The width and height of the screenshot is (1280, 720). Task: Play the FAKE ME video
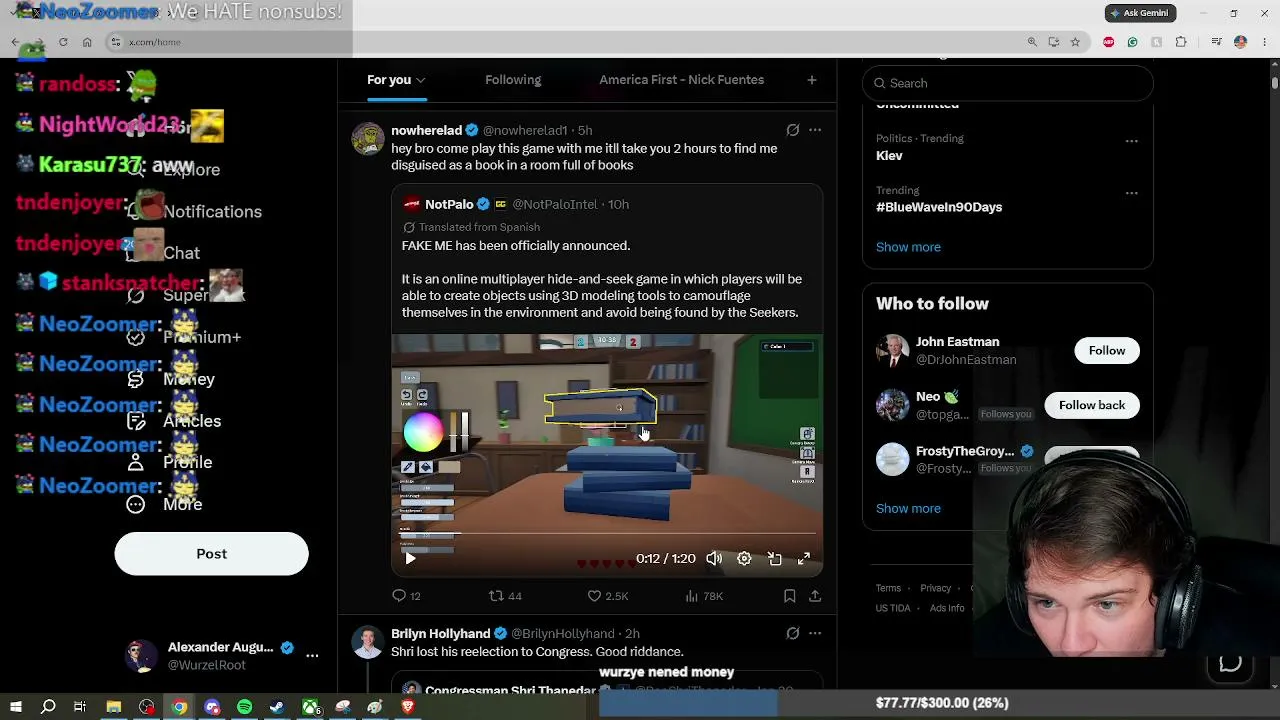[x=410, y=559]
